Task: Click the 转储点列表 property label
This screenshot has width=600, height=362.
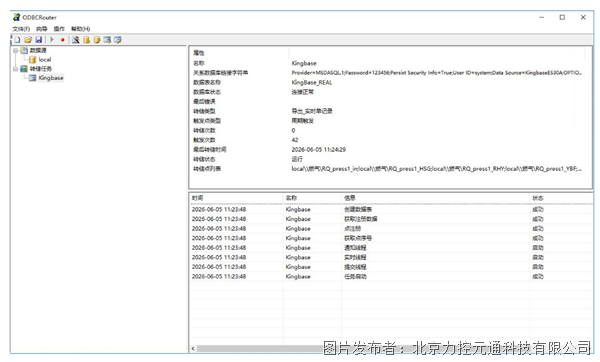Action: coord(207,169)
